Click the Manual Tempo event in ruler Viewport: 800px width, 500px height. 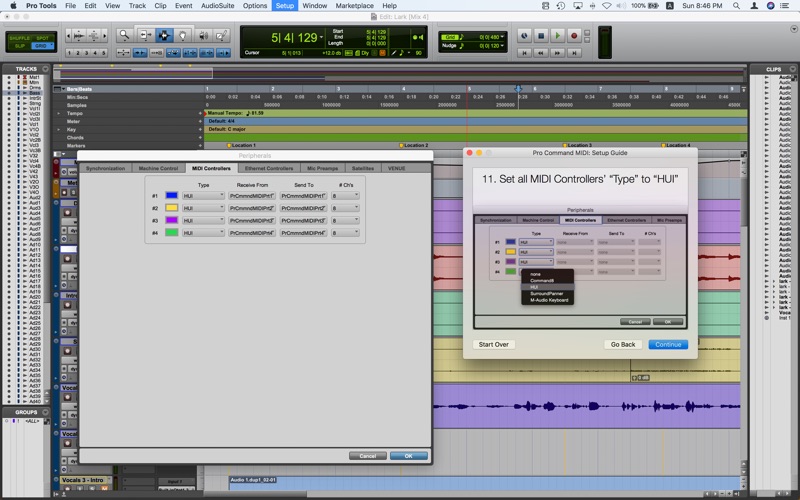[x=235, y=113]
